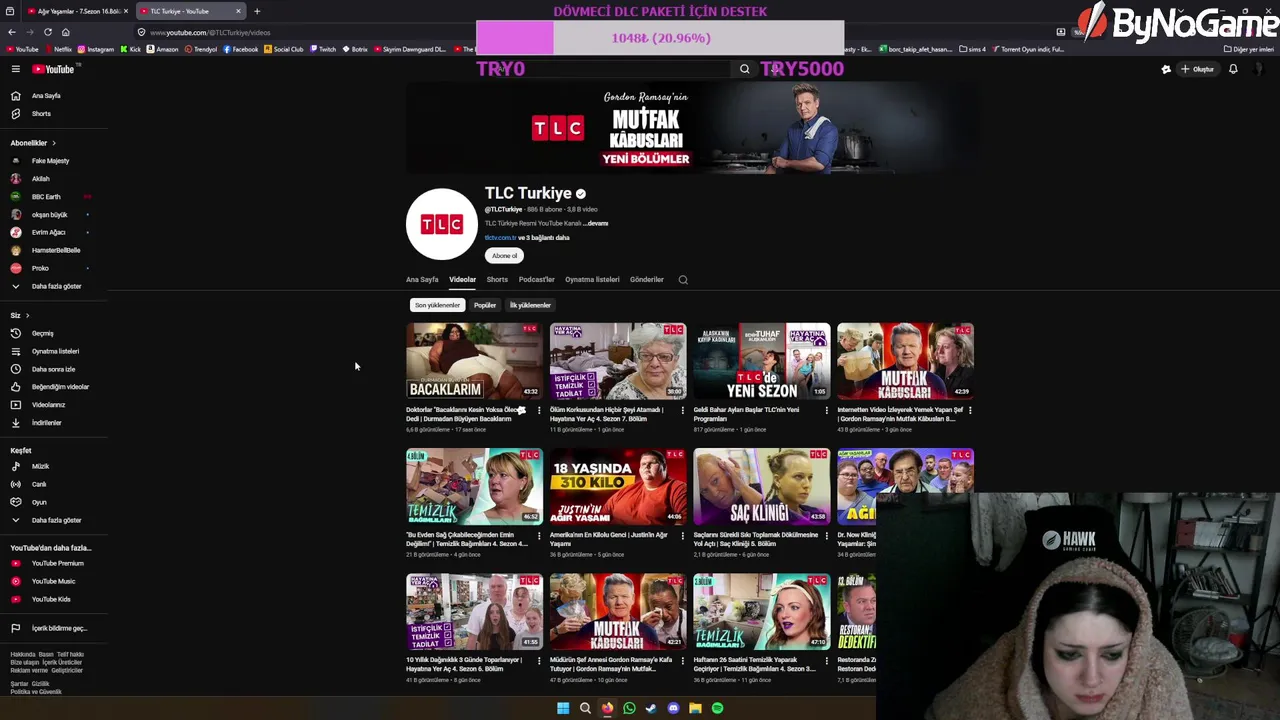Viewport: 1280px width, 720px height.
Task: Open the three-dot menu for the Bacaklarım video
Action: [539, 410]
